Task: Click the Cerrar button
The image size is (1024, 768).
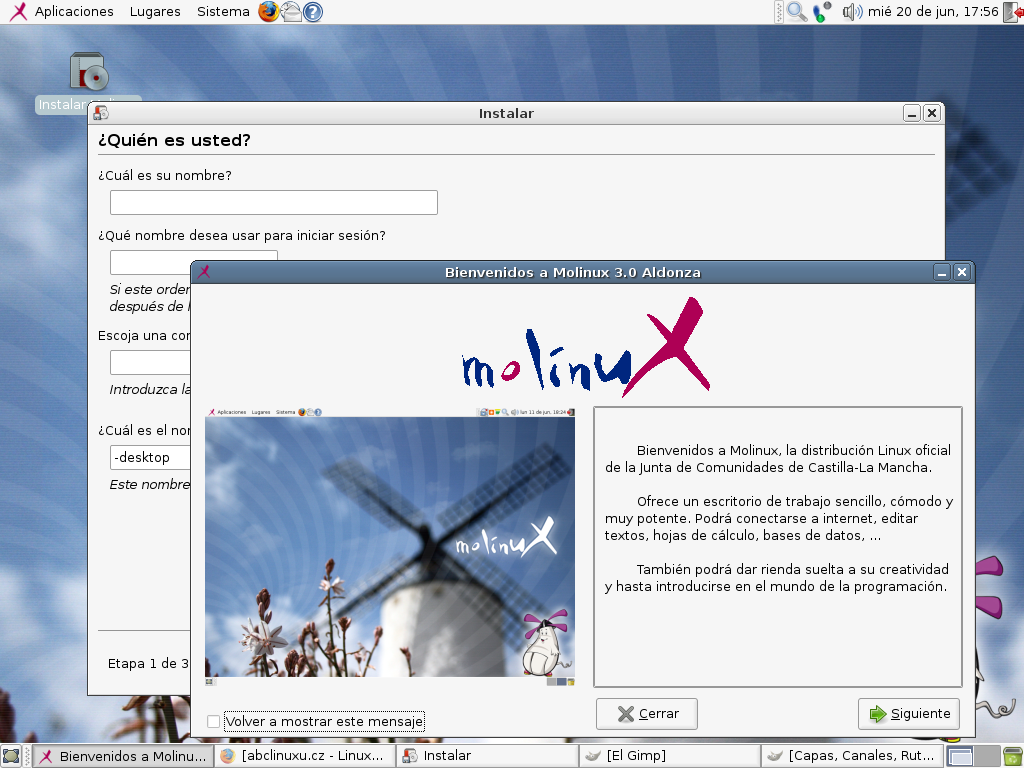Action: (x=647, y=714)
